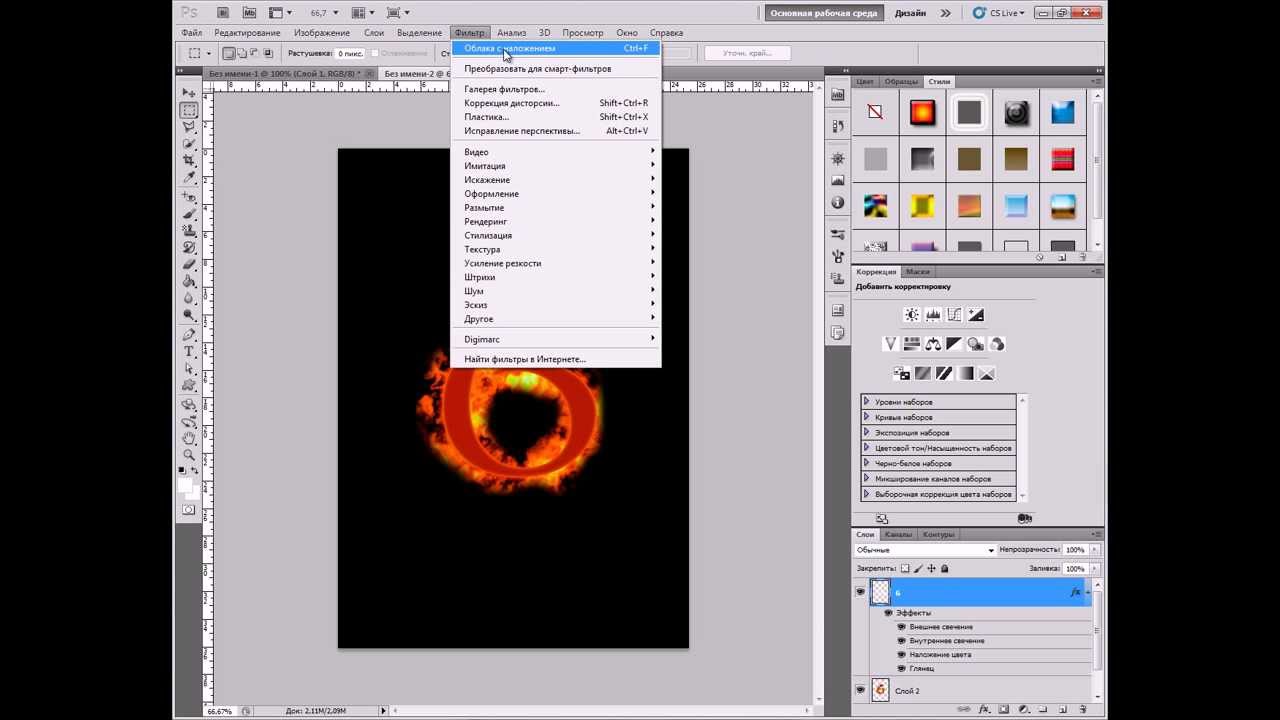Open Заливка fill dropdown arrow
Screen dimensions: 1280x720
(1094, 568)
